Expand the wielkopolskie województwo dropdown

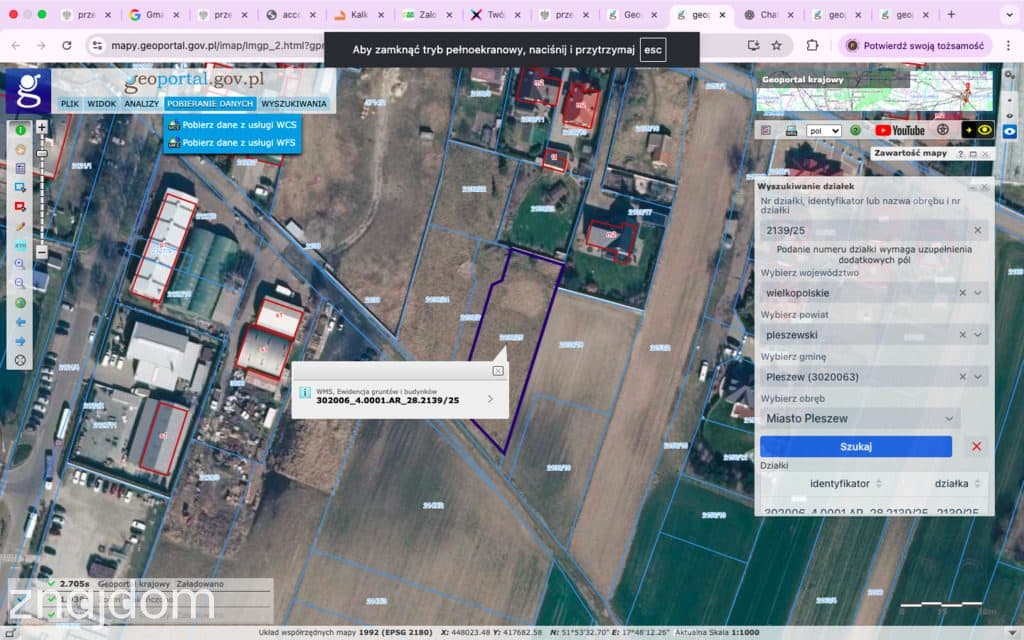978,293
